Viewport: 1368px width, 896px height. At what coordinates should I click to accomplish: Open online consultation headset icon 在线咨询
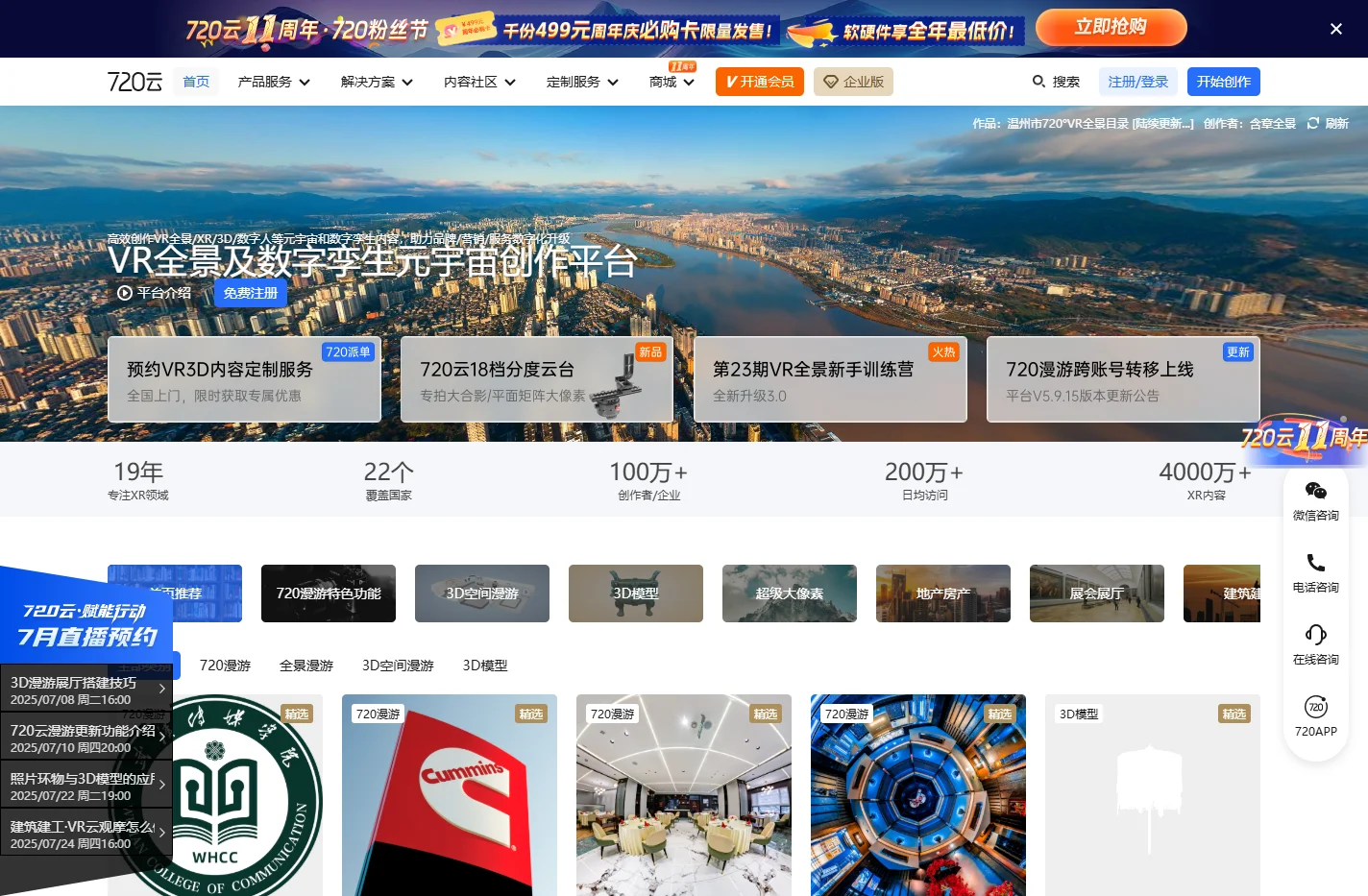pos(1316,635)
